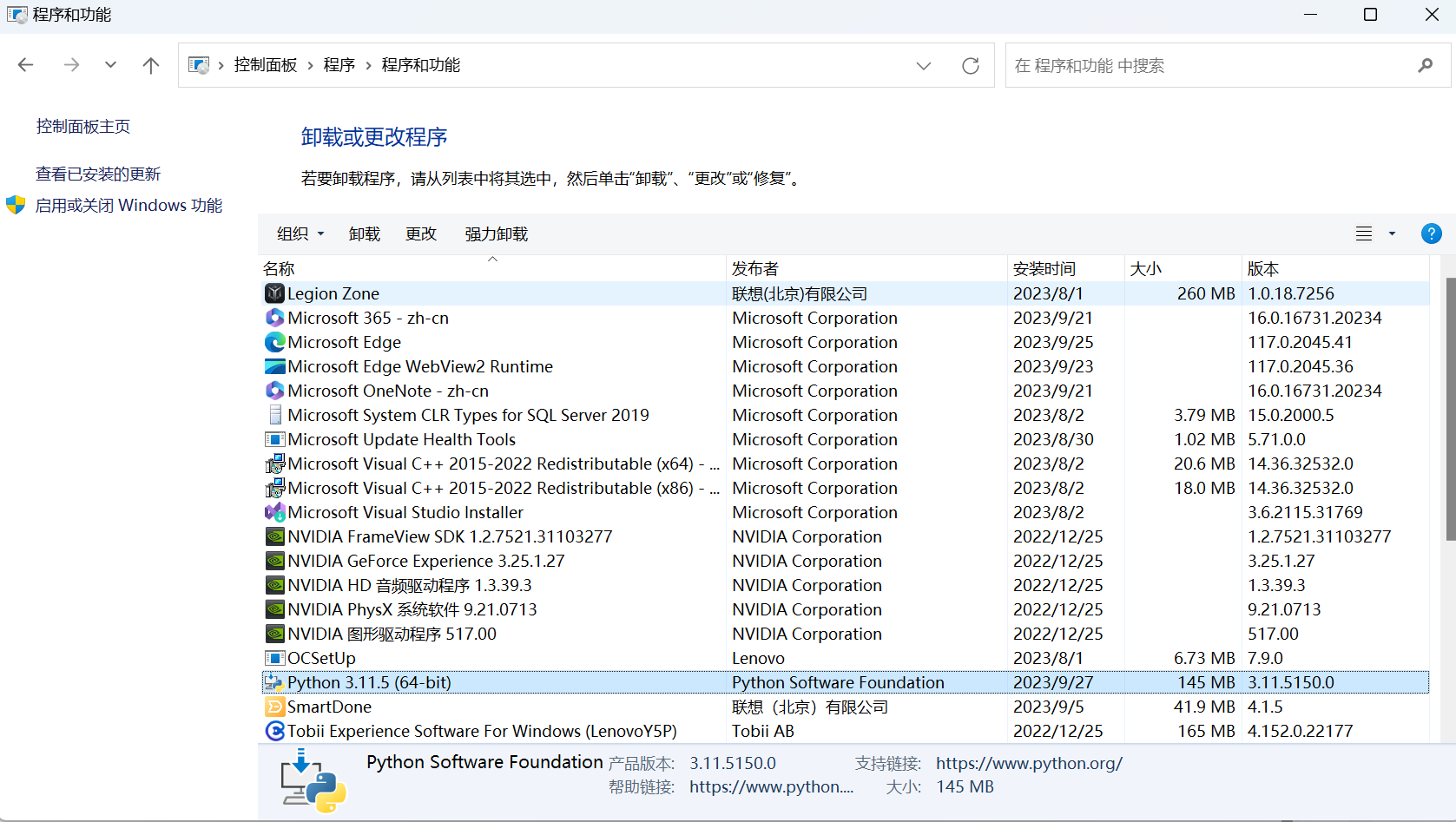Click the Microsoft 365 - zh-cn icon
Screen dimensions: 1456x822
pos(274,318)
